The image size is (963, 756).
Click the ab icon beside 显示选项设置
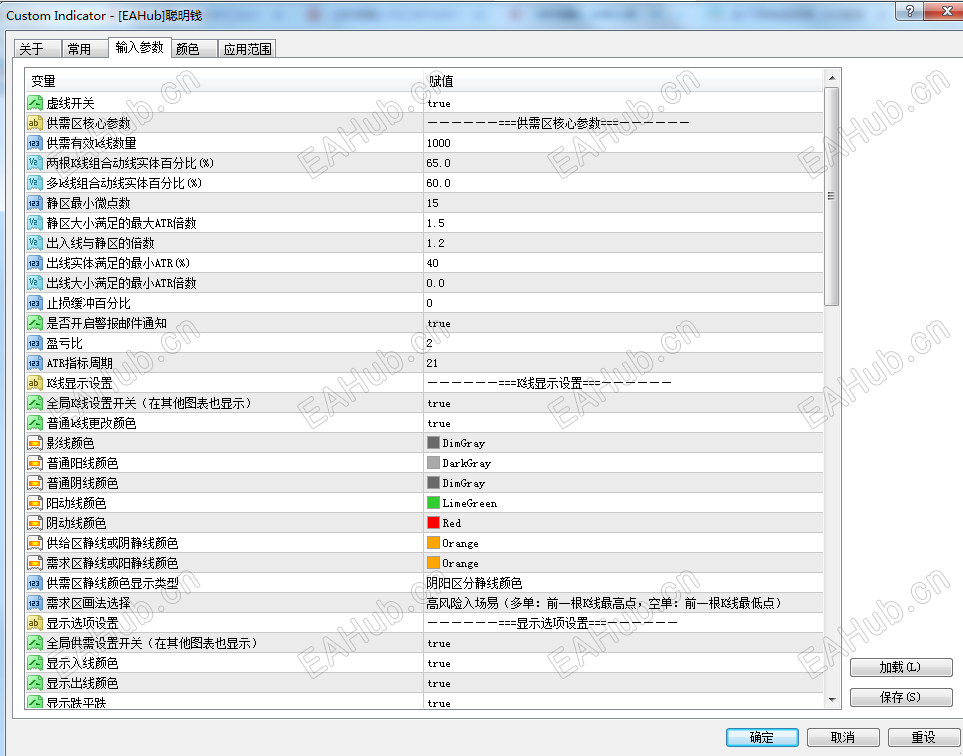click(34, 623)
